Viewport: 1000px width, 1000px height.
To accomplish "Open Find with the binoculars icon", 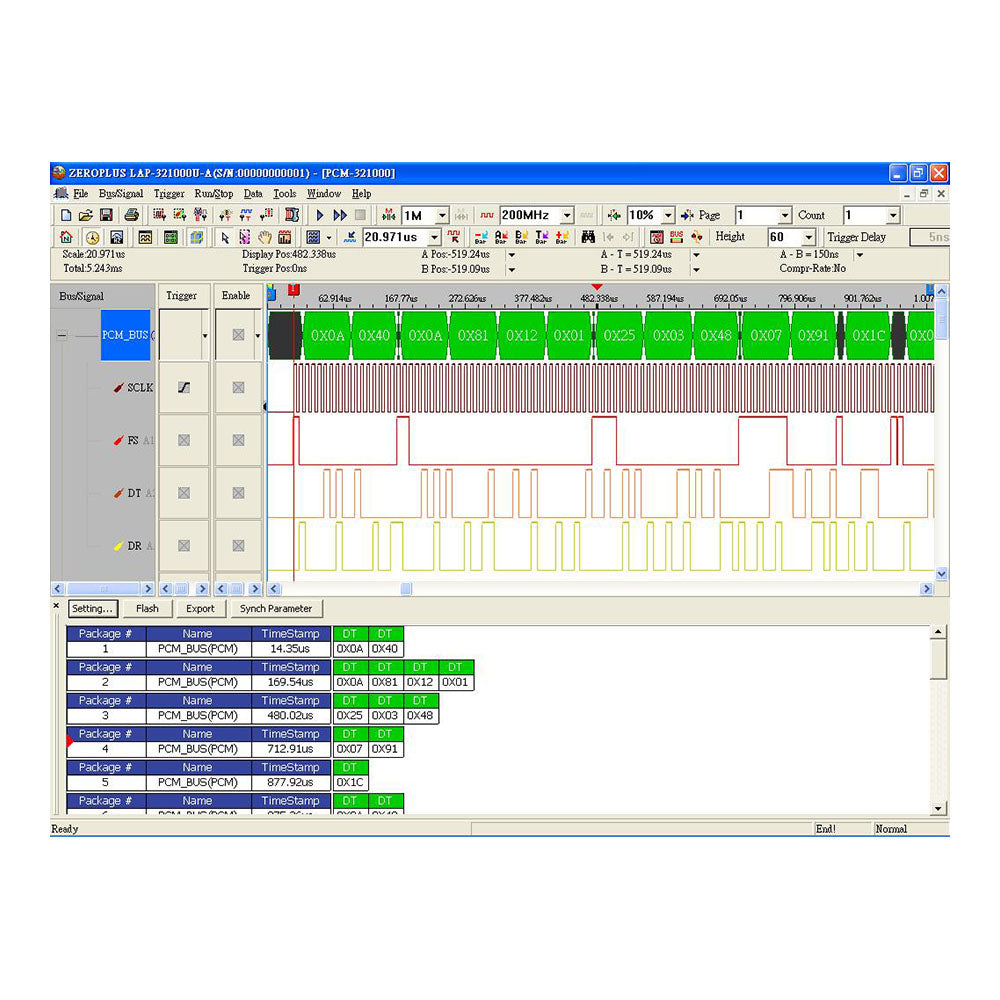I will click(x=588, y=237).
